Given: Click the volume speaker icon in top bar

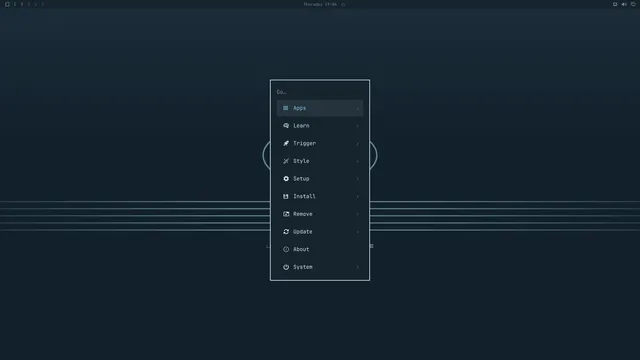Looking at the screenshot, I should (624, 4).
